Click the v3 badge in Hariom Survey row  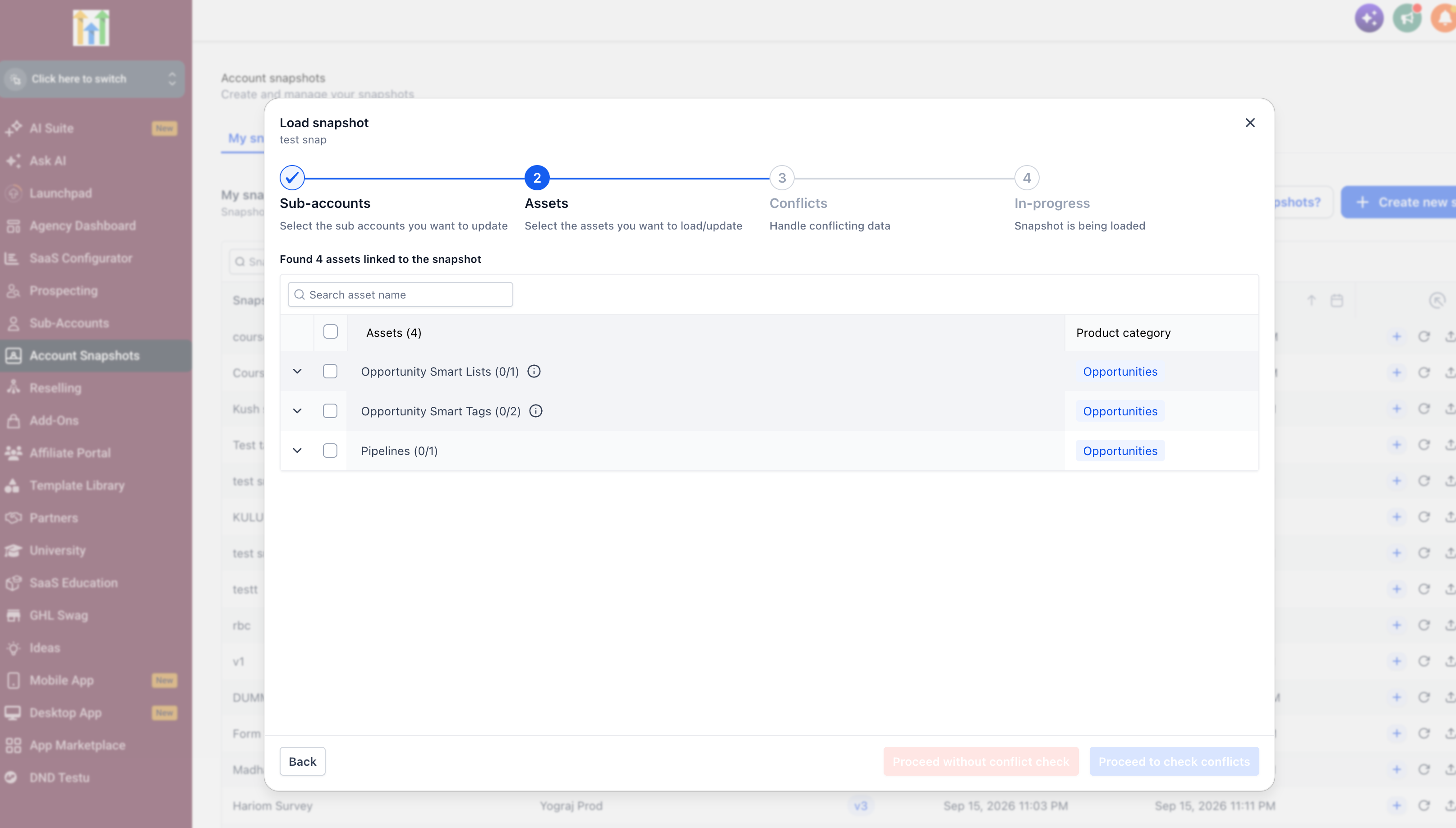861,805
